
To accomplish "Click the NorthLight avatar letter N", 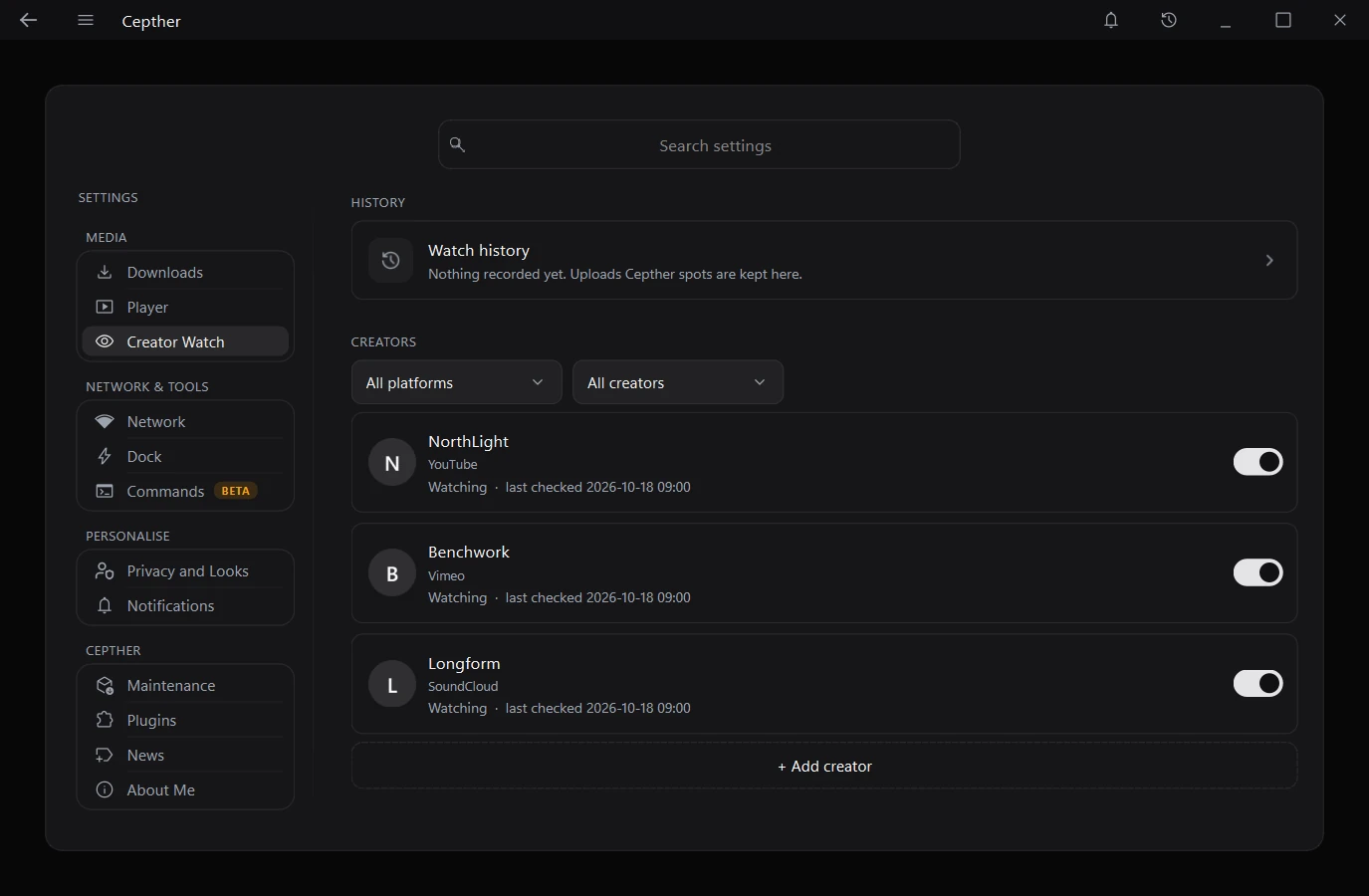I will pos(392,463).
